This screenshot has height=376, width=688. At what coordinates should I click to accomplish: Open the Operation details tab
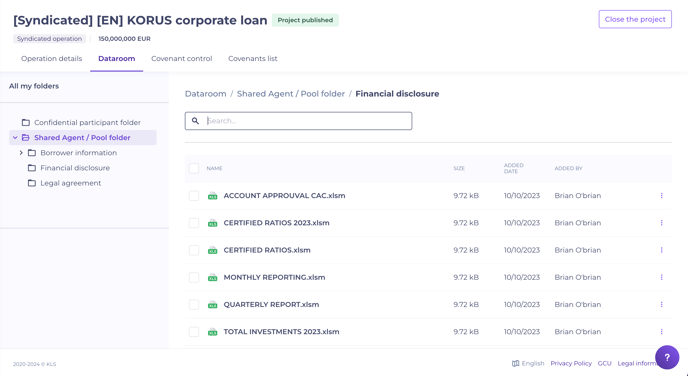51,58
